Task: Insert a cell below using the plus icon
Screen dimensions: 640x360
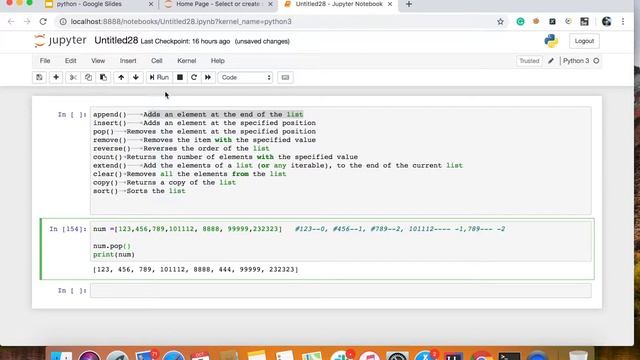Action: tap(56, 77)
